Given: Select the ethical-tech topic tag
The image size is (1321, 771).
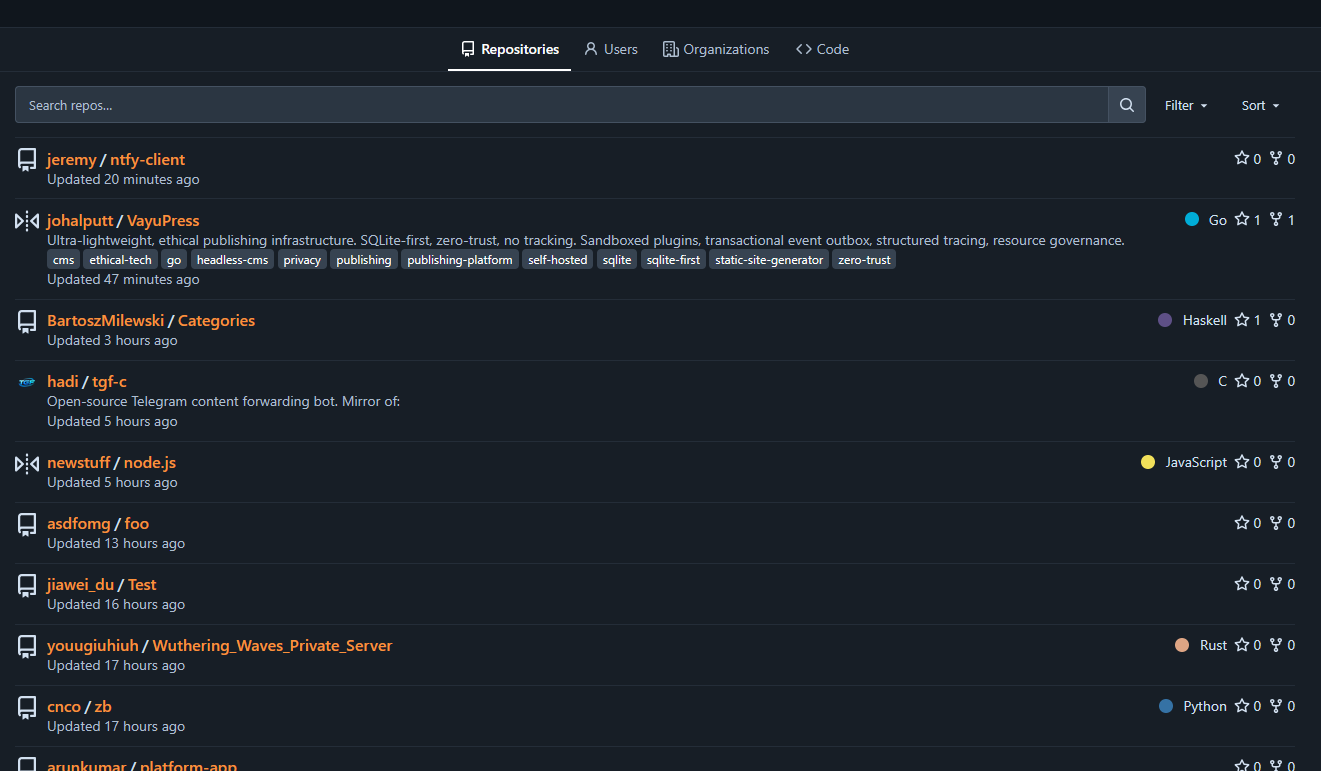Looking at the screenshot, I should 120,260.
